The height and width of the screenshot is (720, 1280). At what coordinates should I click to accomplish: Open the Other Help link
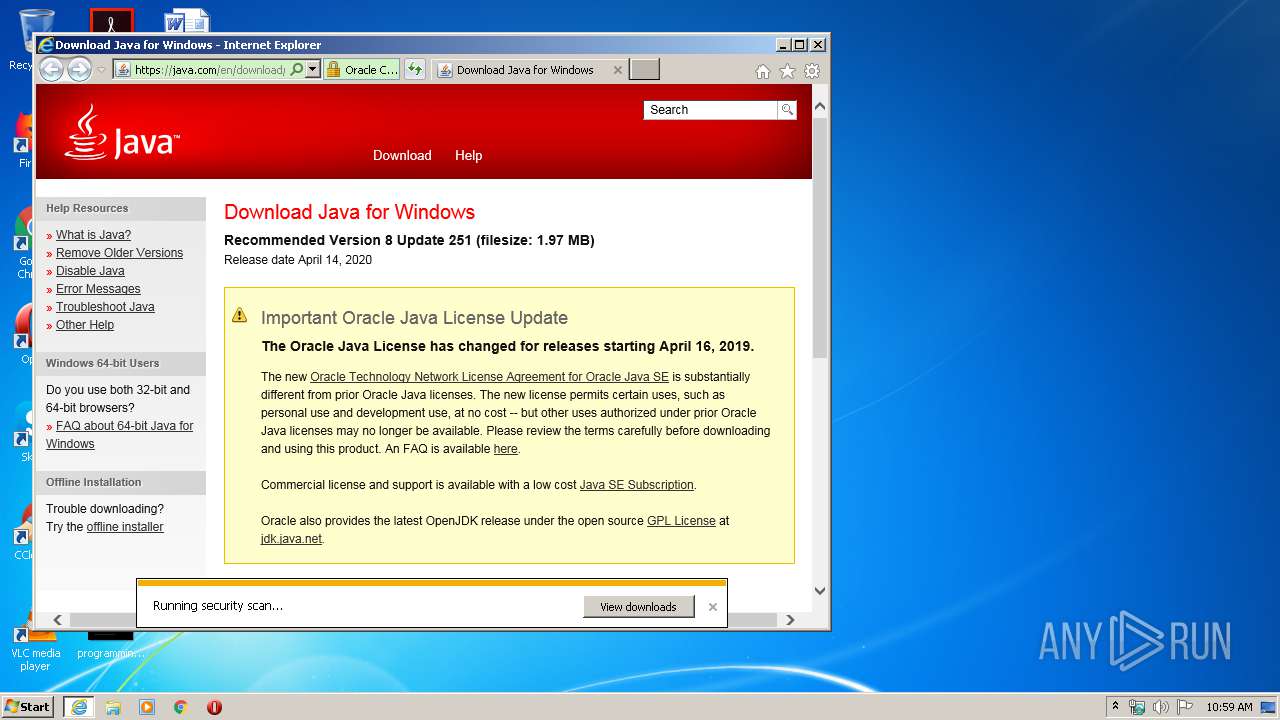click(85, 325)
